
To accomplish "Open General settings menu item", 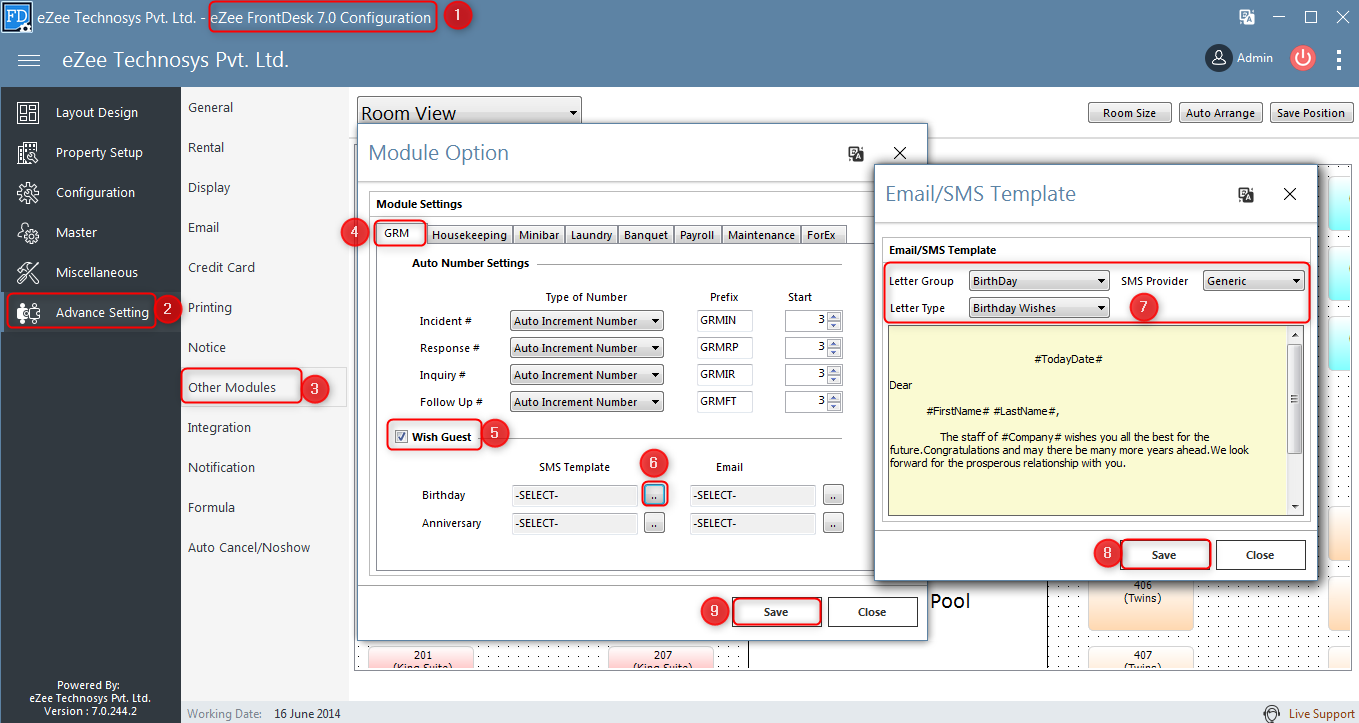I will point(210,107).
